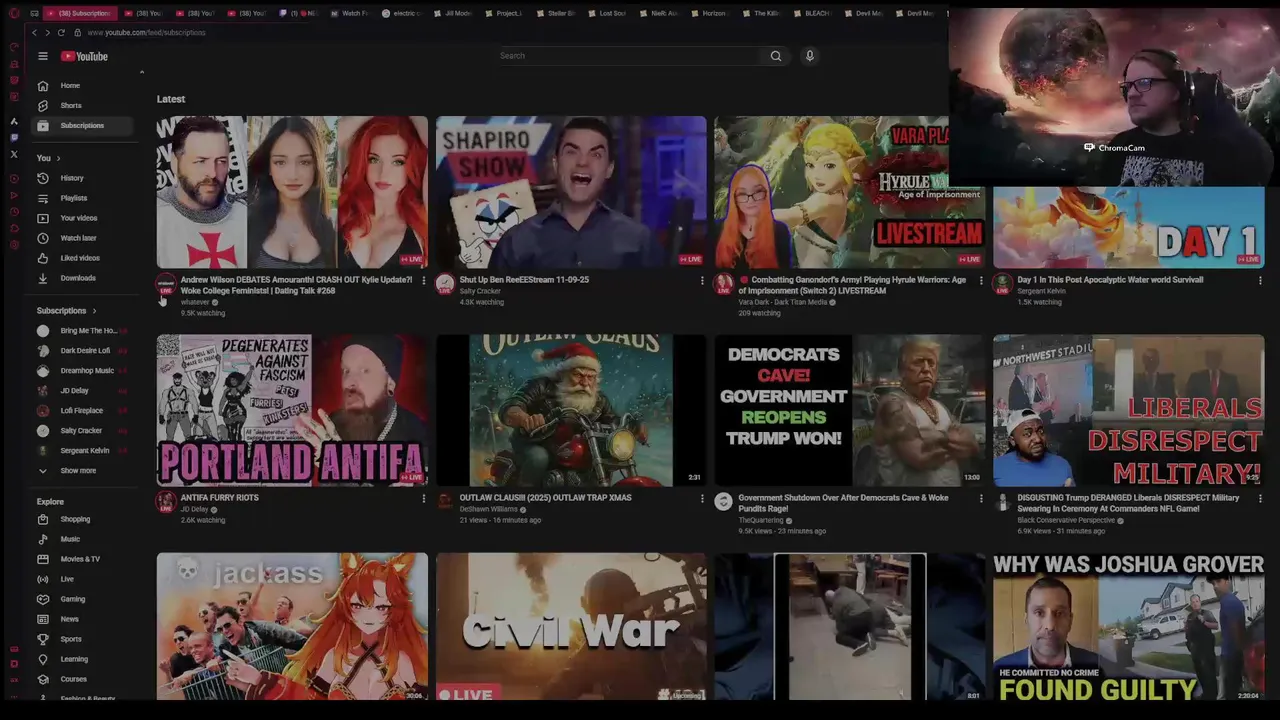The width and height of the screenshot is (1280, 720).
Task: Open Portland Antifa video thumbnail
Action: click(292, 410)
